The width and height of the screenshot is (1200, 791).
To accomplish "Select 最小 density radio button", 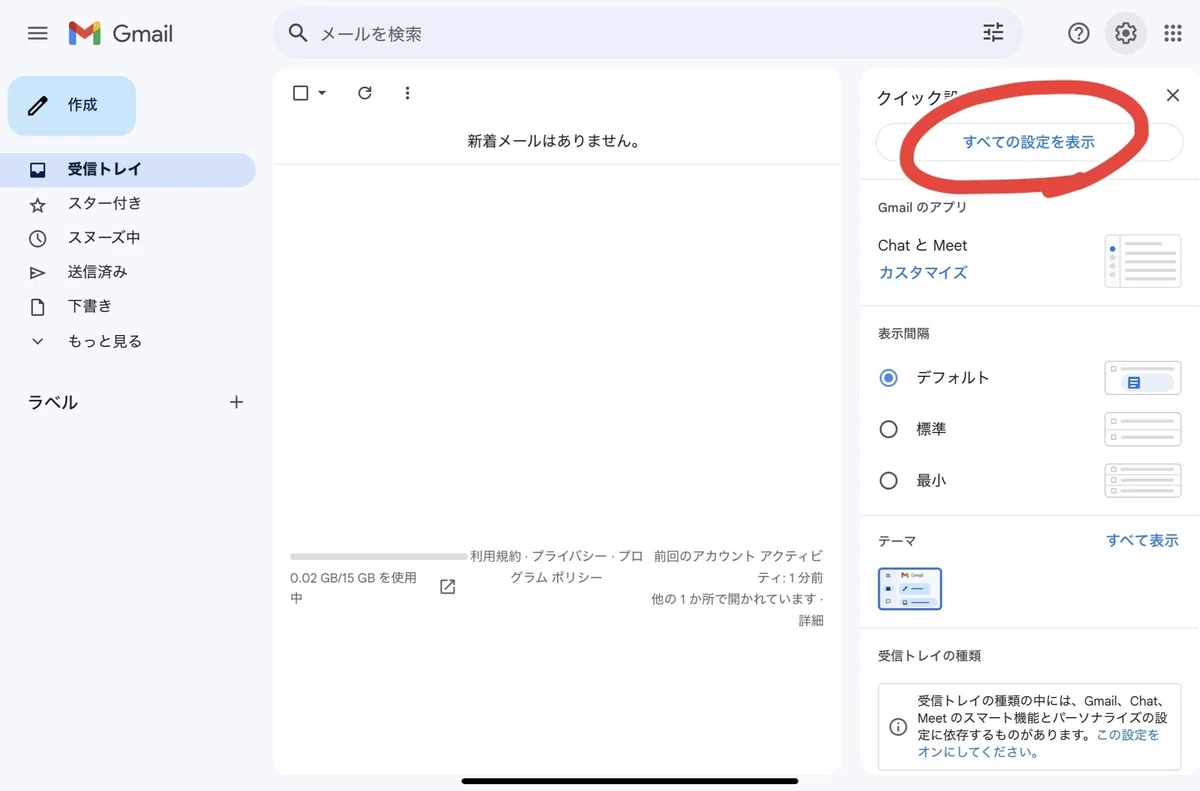I will [888, 480].
